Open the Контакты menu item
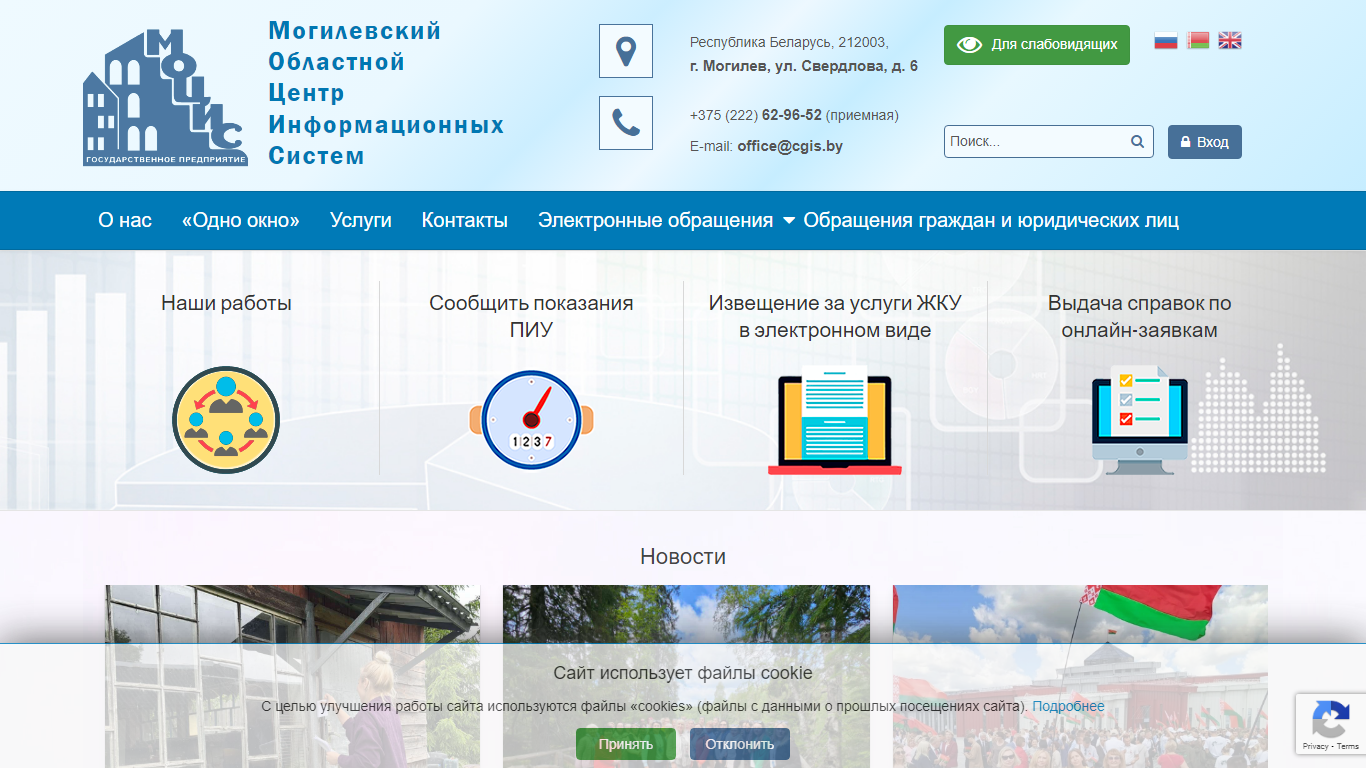Image resolution: width=1366 pixels, height=768 pixels. (465, 220)
